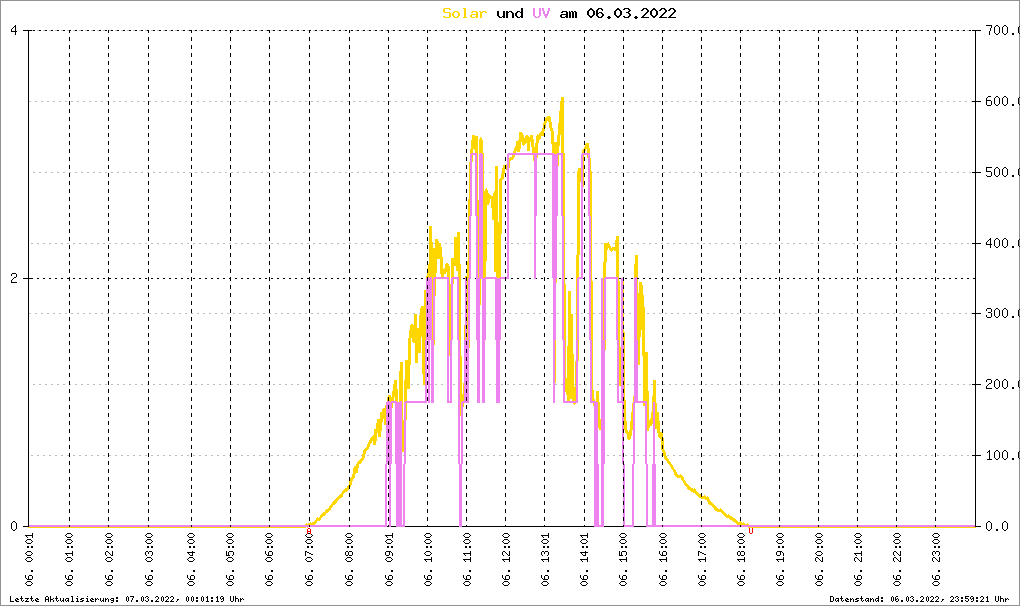Viewport: 1020px width, 606px height.
Task: Click the time label "06. 02:00"
Action: click(109, 560)
